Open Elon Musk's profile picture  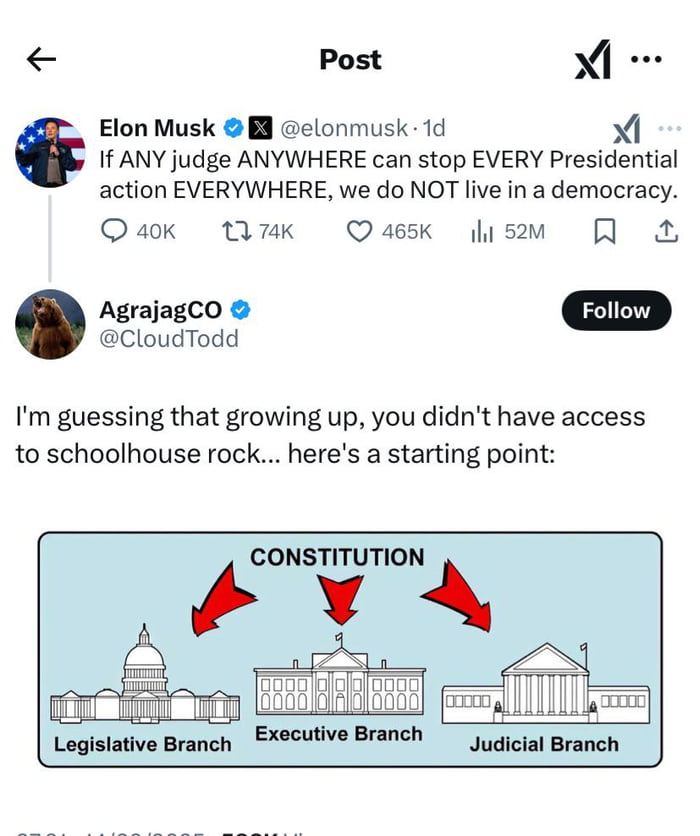(50, 154)
